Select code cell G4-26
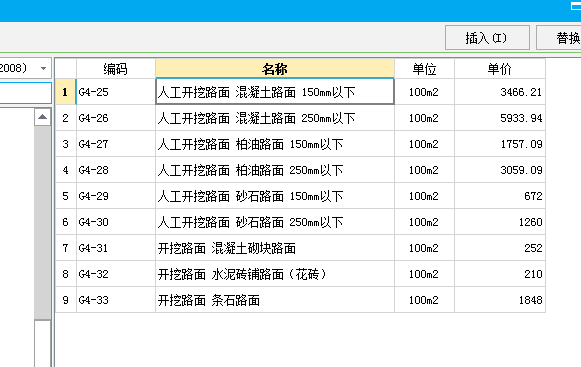Image resolution: width=581 pixels, height=367 pixels. (x=116, y=118)
